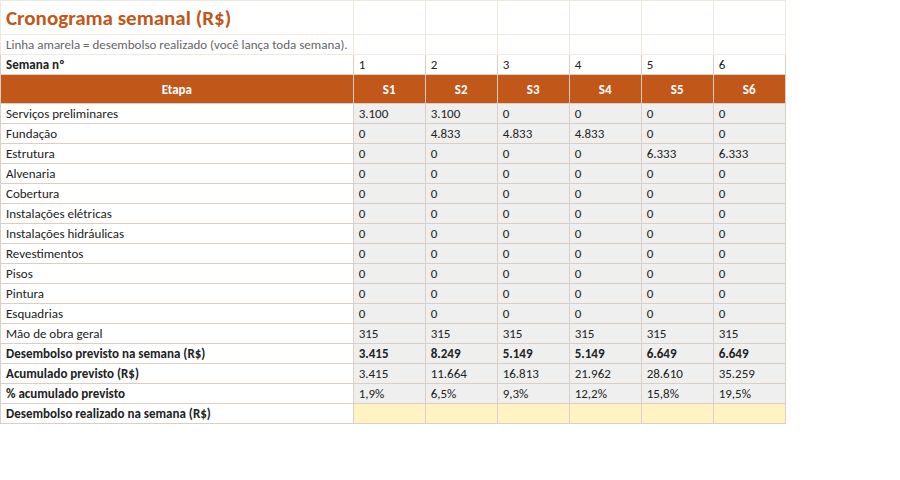900x480 pixels.
Task: Select Fundação S2 value 4.833
Action: coord(461,134)
